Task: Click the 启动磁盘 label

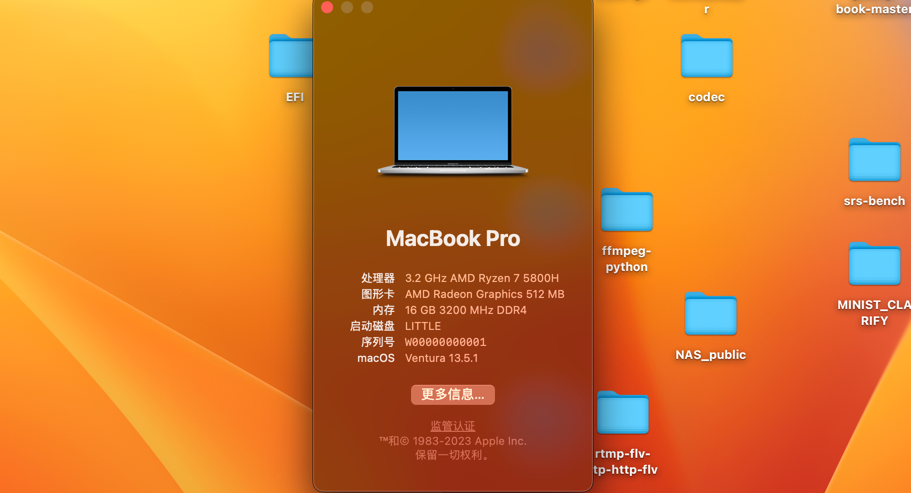Action: point(372,326)
